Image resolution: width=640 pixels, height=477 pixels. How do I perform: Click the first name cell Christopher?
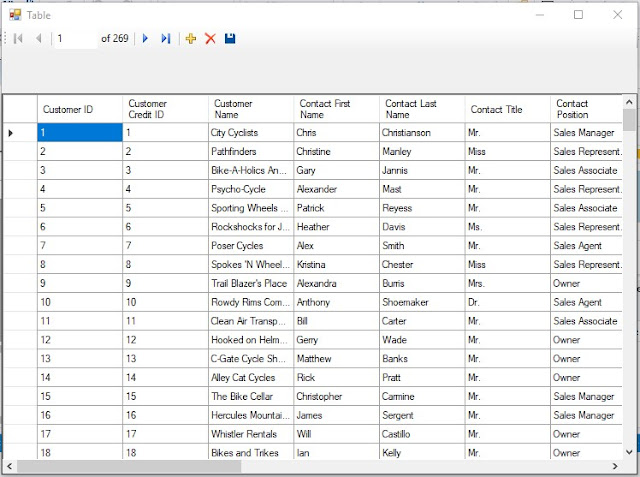coord(336,396)
